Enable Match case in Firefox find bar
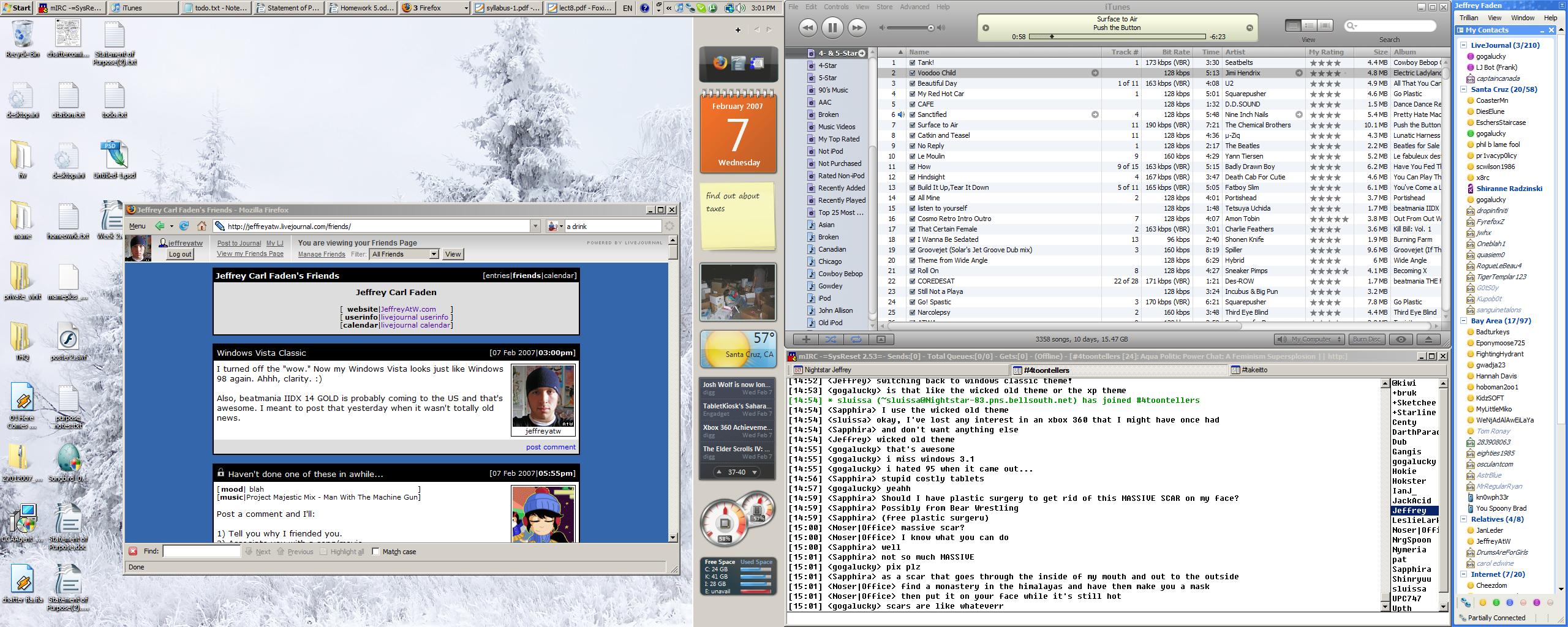Screen dimensions: 1568x627 click(375, 551)
